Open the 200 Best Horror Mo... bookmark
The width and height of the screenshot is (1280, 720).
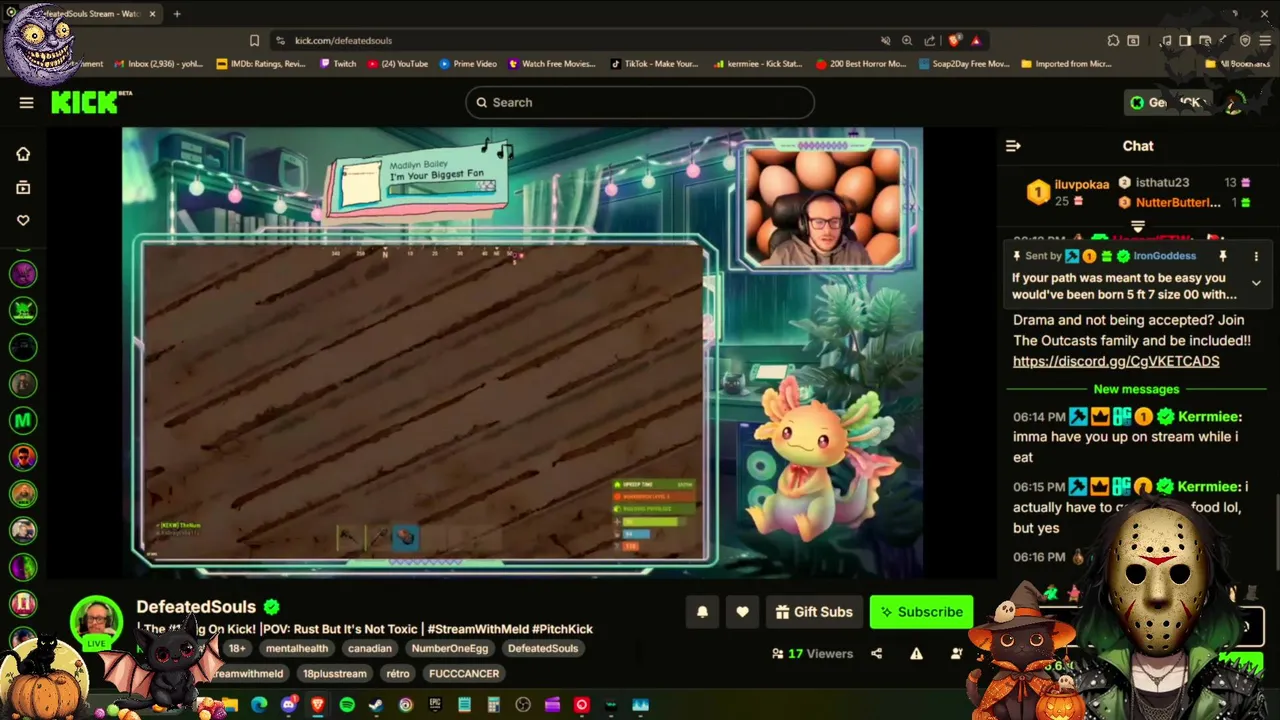point(861,64)
